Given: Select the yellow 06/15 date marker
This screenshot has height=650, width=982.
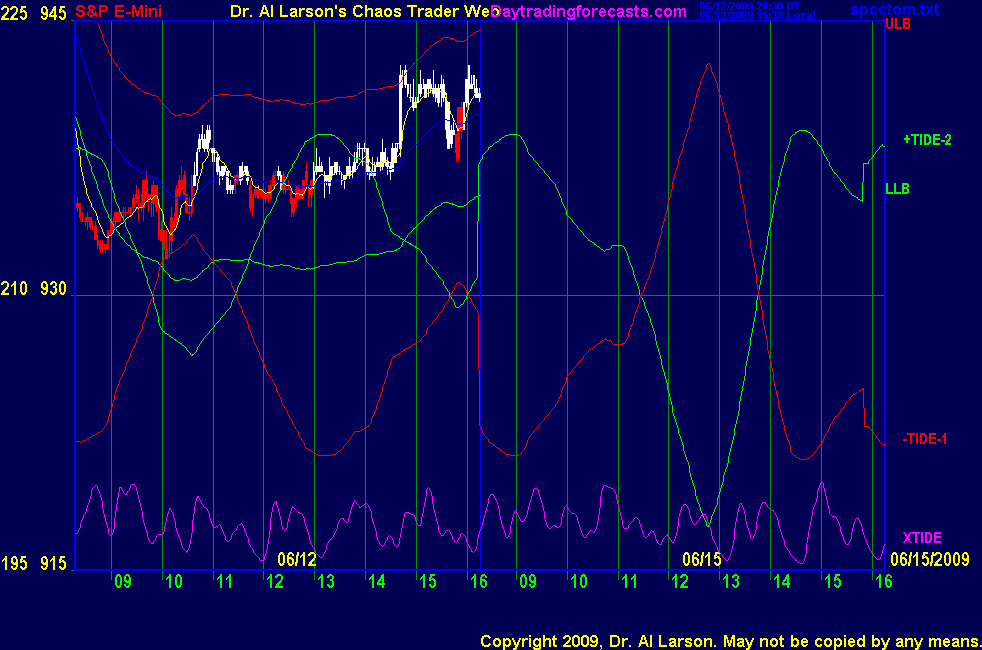Looking at the screenshot, I should pyautogui.click(x=702, y=558).
